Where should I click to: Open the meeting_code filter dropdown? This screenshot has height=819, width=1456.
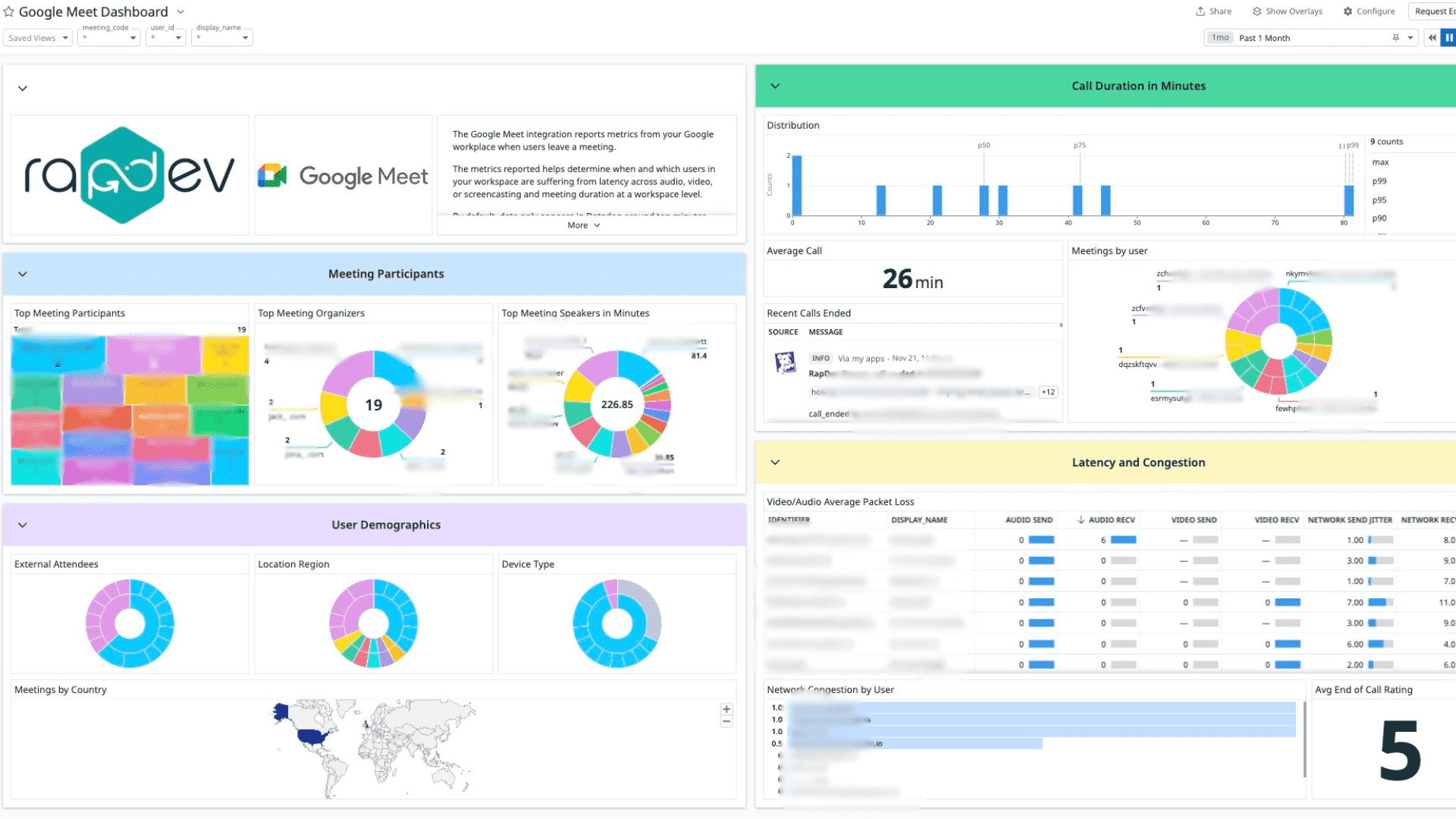[109, 38]
